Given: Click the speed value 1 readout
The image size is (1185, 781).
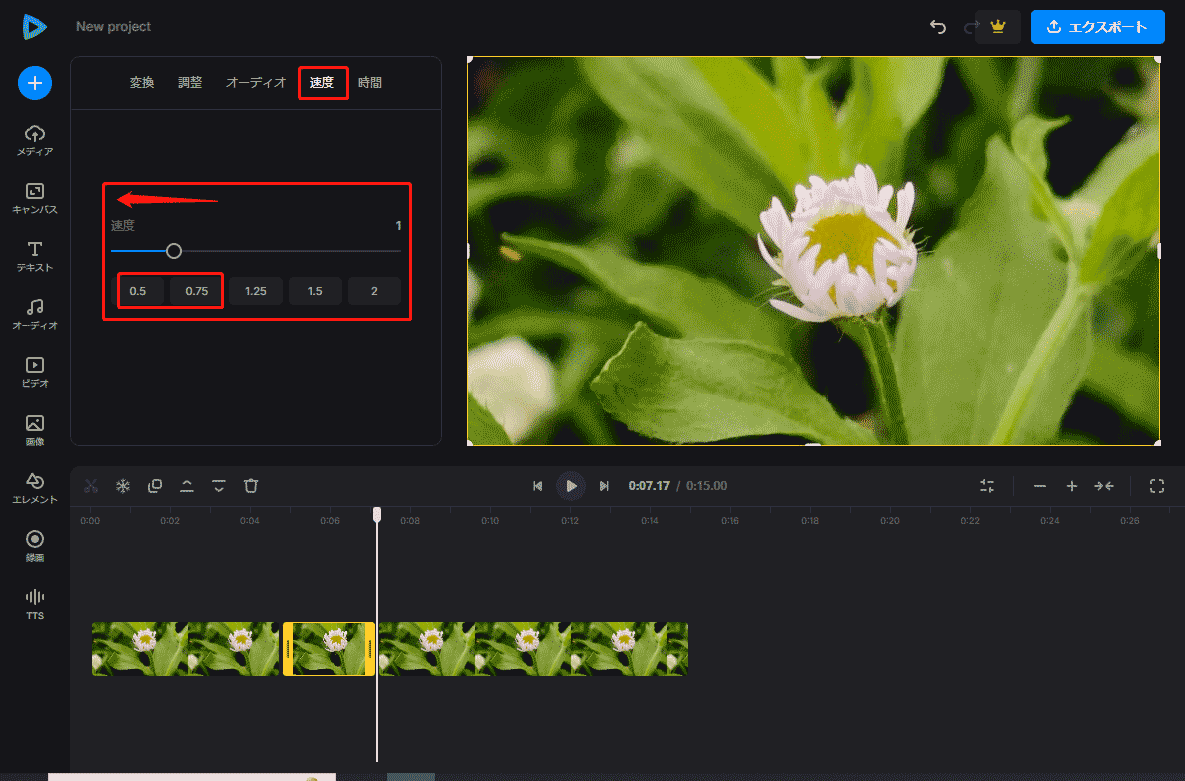Looking at the screenshot, I should click(398, 225).
